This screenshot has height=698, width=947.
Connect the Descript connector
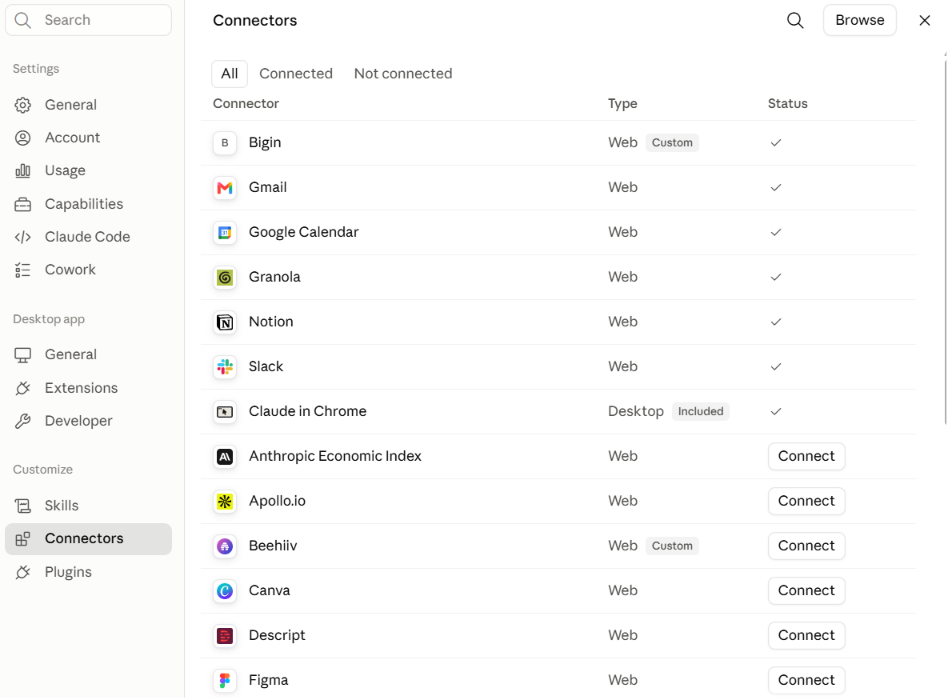(x=806, y=635)
